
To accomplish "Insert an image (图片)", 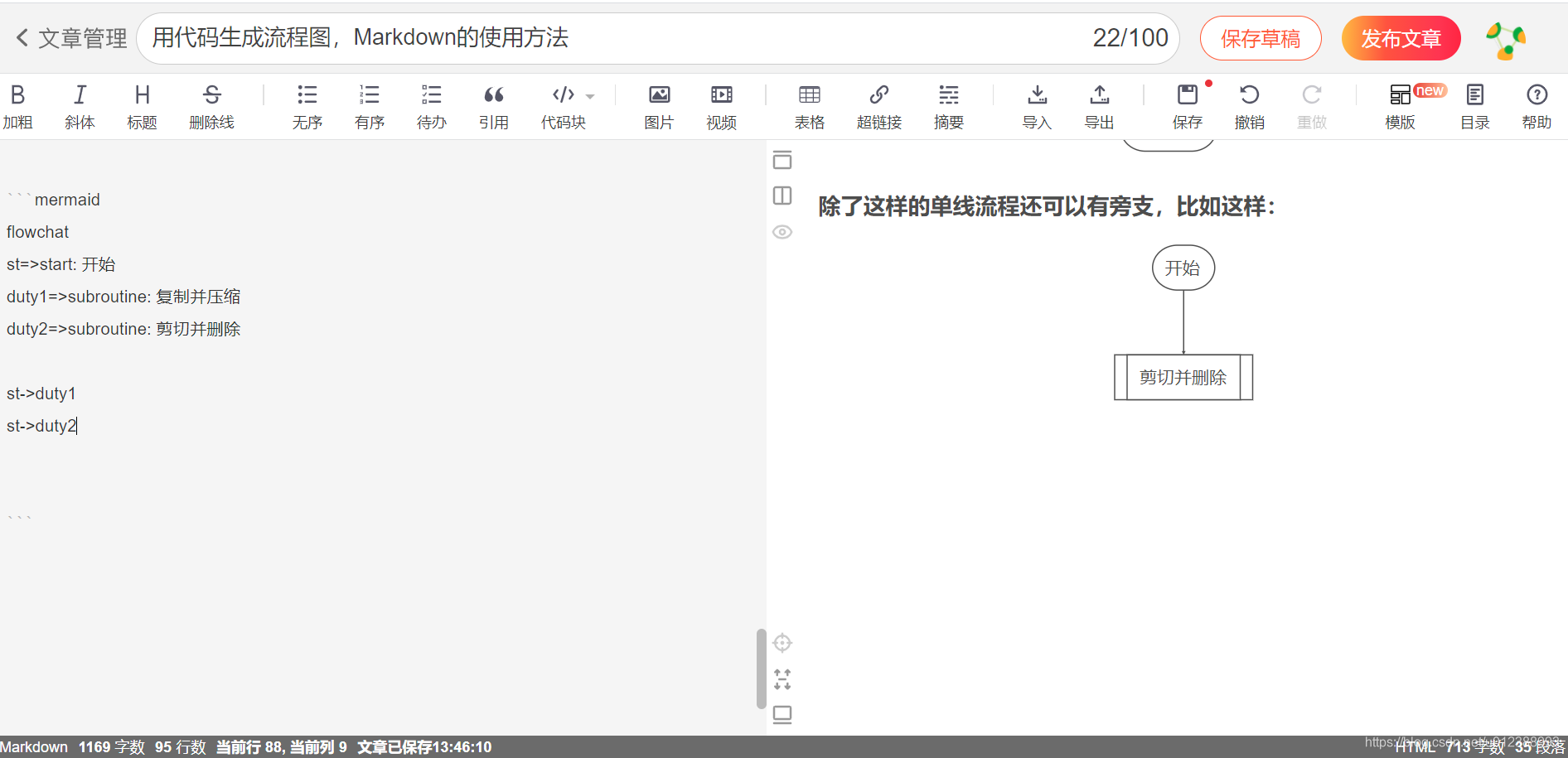I will point(660,107).
